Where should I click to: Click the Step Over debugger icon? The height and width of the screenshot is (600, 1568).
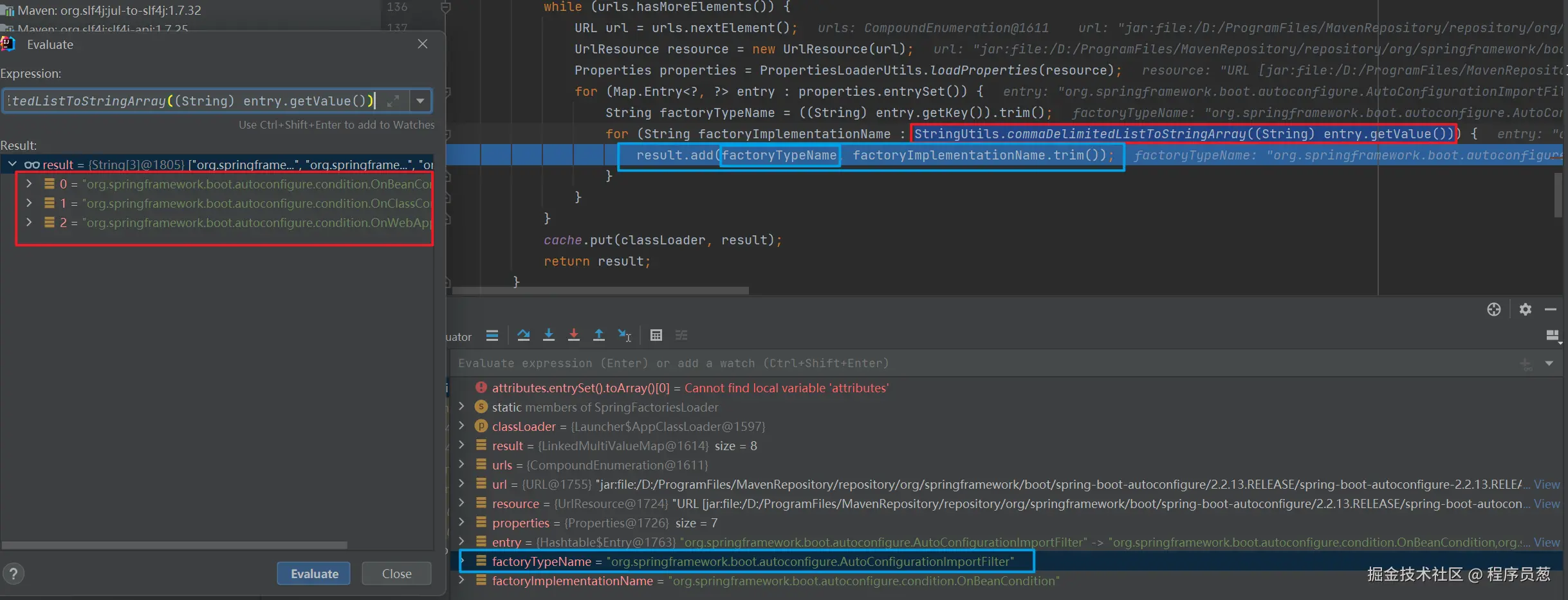click(x=524, y=335)
